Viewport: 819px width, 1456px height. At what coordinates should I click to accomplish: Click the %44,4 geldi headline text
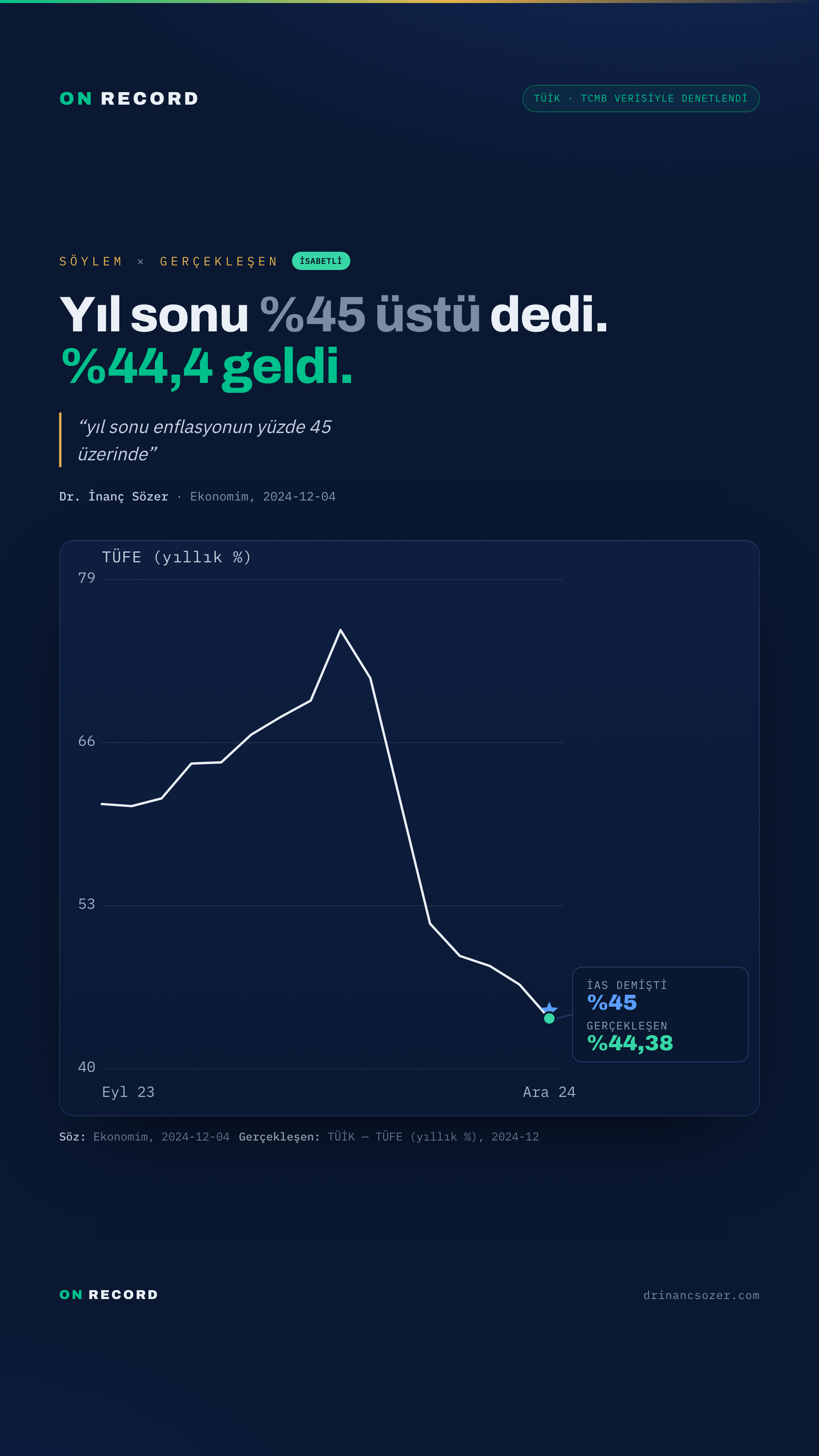pyautogui.click(x=206, y=367)
